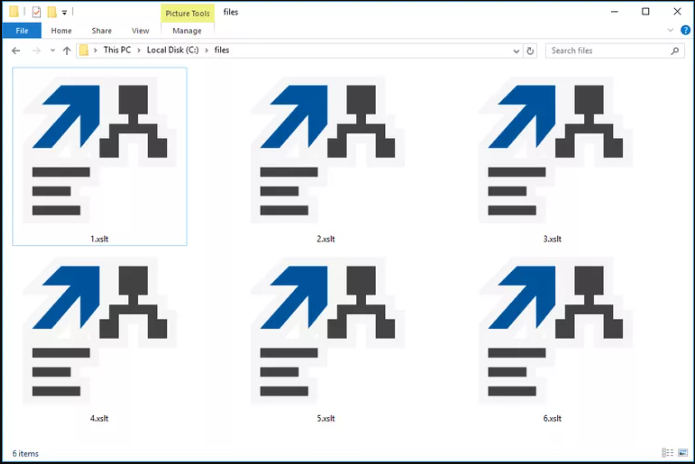Click the 2.xslt file name label
The height and width of the screenshot is (464, 695).
pos(326,239)
